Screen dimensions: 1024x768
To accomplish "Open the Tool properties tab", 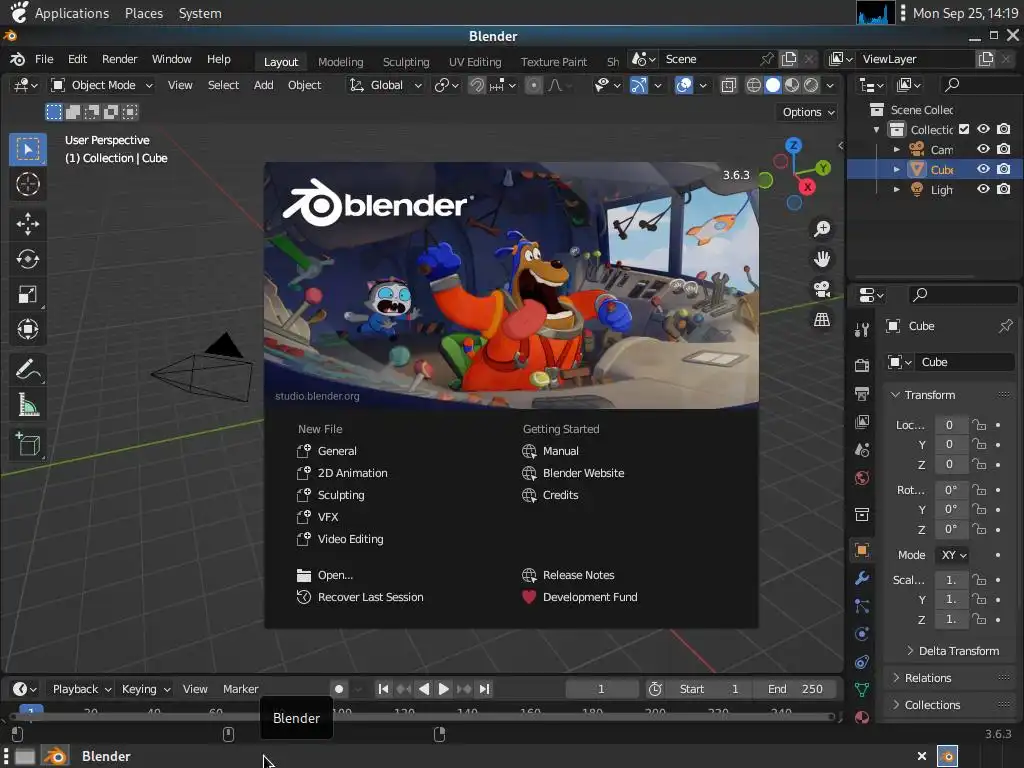I will click(x=862, y=330).
